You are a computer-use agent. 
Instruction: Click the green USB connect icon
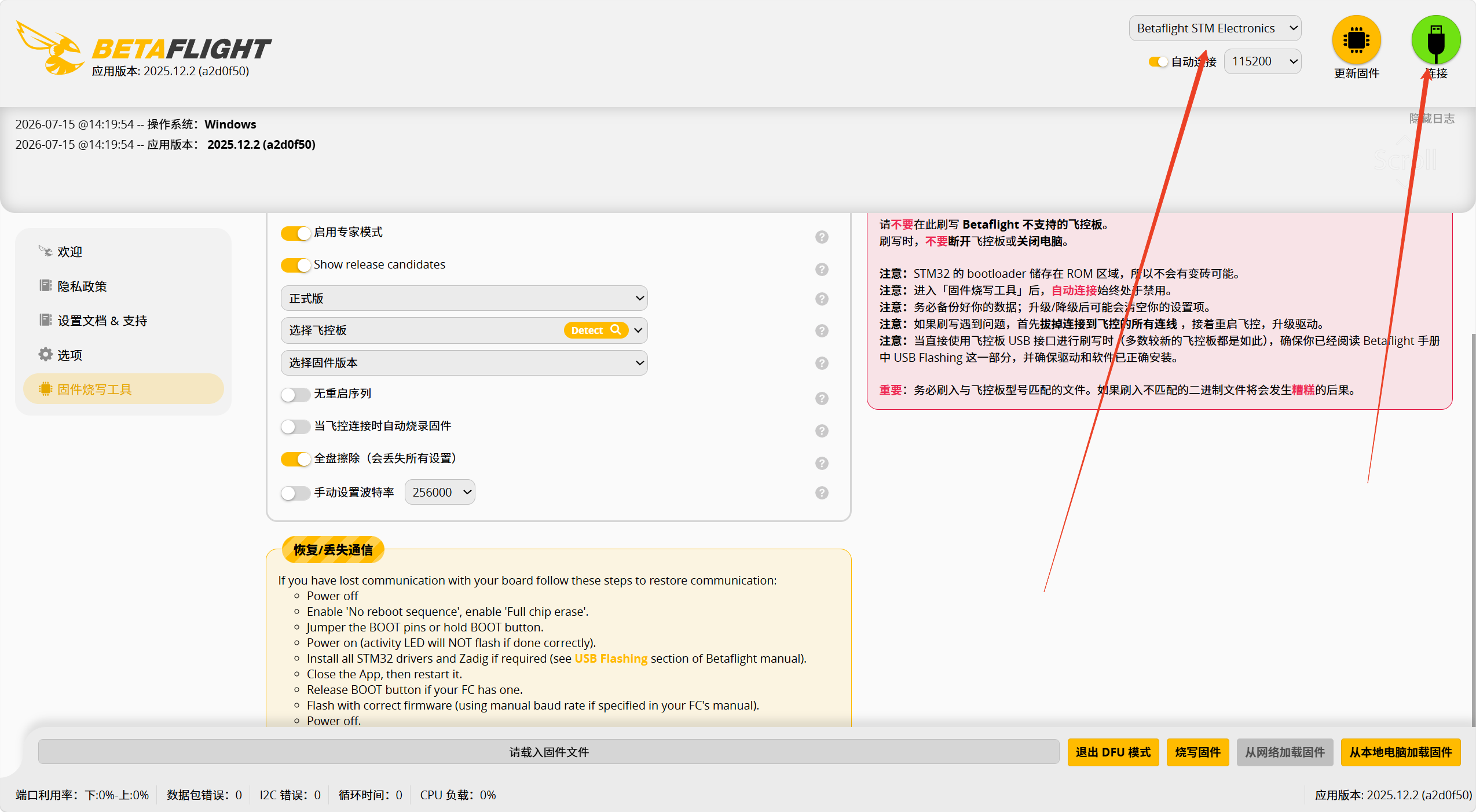coord(1436,39)
